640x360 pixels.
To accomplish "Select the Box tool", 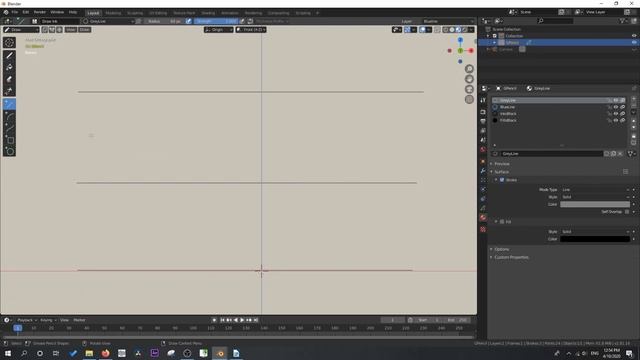I will (9, 140).
